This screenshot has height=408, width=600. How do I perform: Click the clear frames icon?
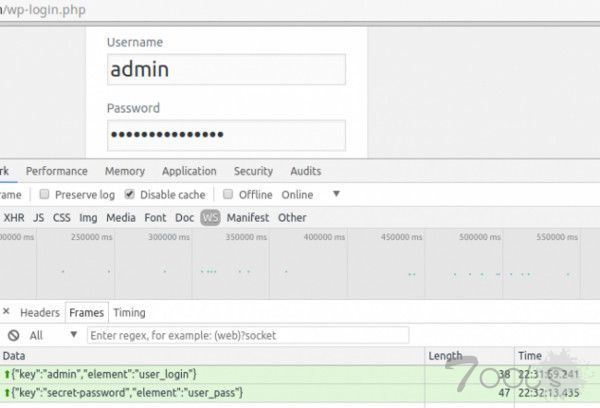point(13,335)
